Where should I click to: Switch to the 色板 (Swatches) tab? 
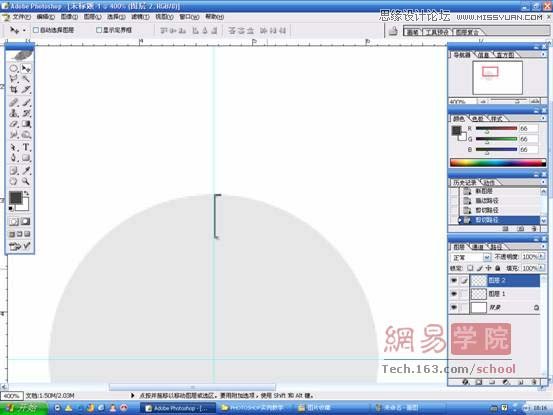(478, 118)
